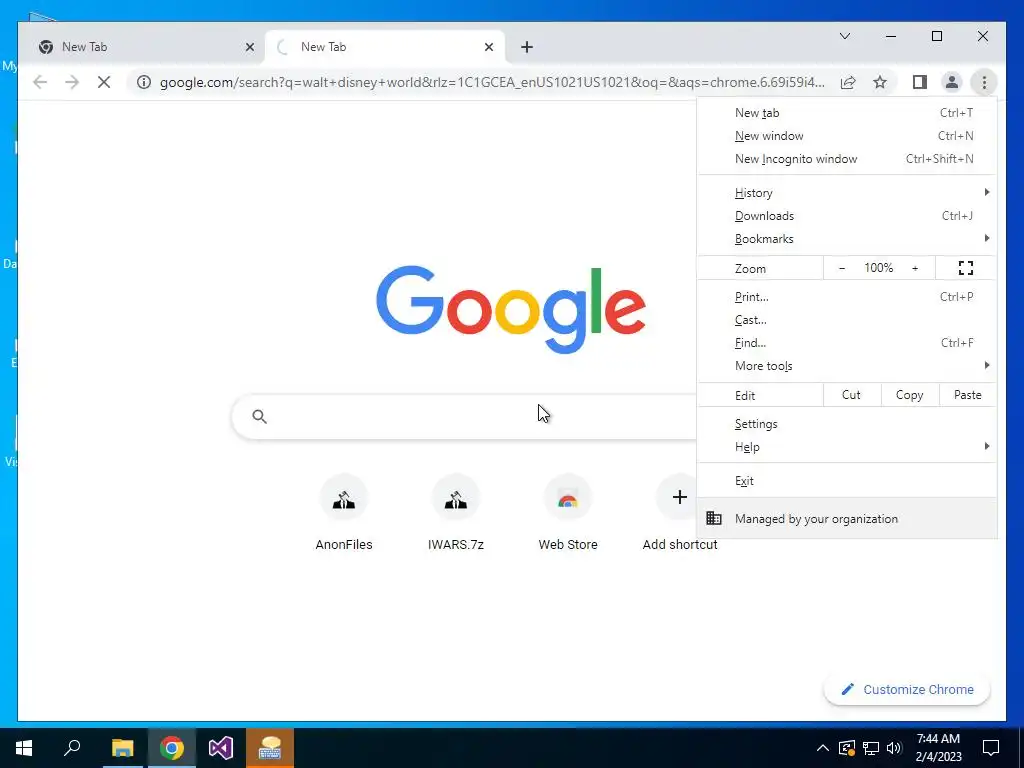
Task: Click the Google search box
Action: pos(464,417)
